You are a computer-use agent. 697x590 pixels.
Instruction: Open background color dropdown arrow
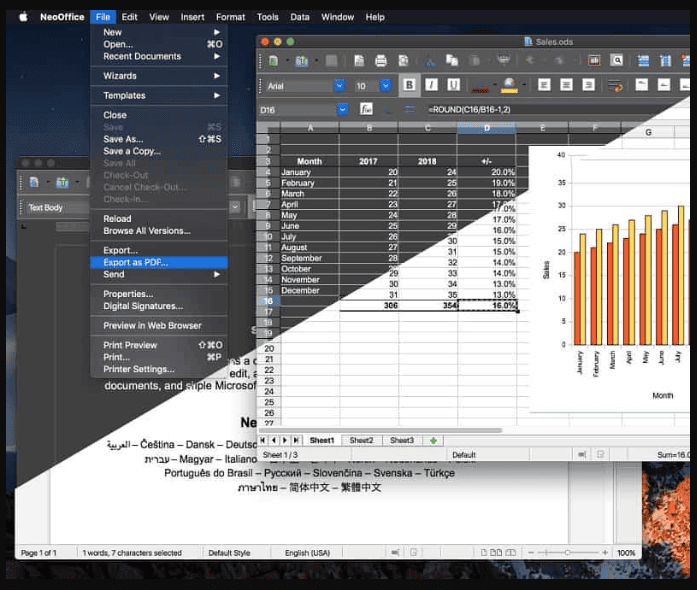524,84
